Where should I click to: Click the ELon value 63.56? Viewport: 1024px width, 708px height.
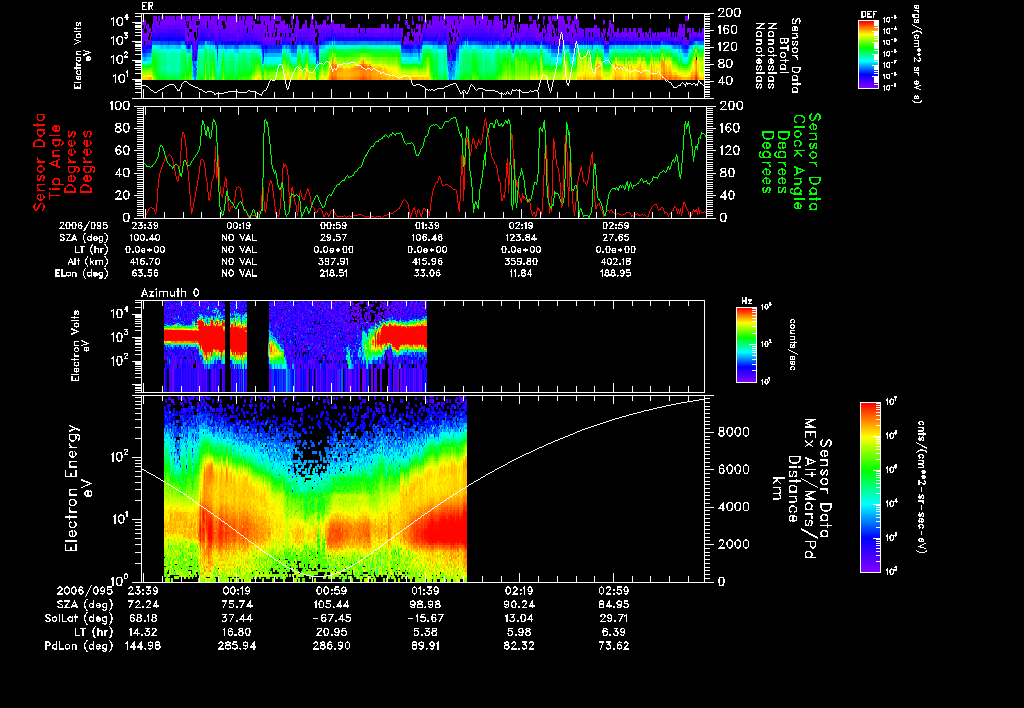coord(145,274)
